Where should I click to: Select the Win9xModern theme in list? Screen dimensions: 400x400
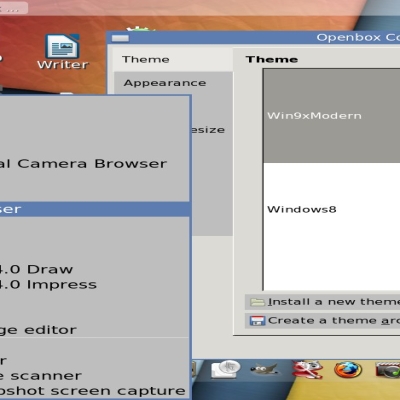pos(332,116)
